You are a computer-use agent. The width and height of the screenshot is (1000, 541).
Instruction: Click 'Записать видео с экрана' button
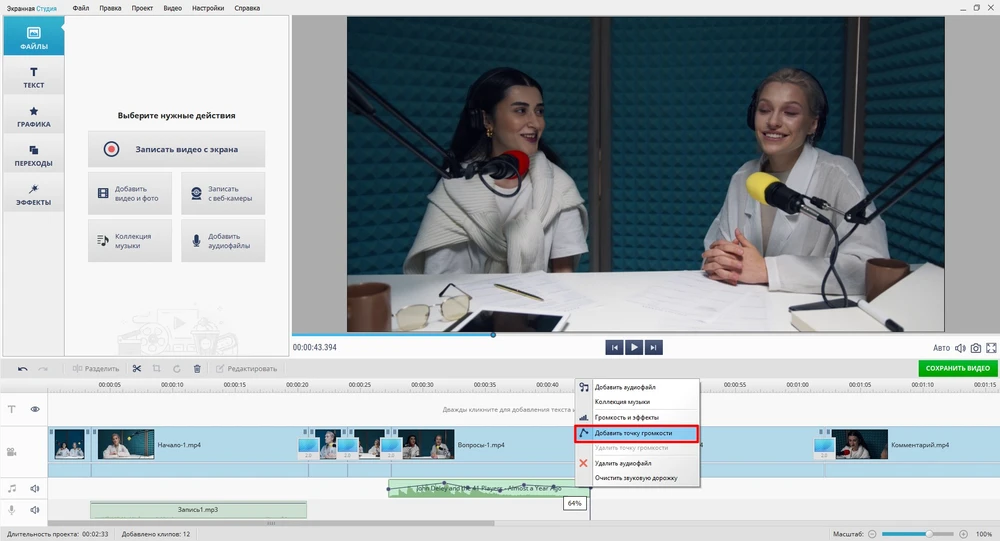(176, 149)
